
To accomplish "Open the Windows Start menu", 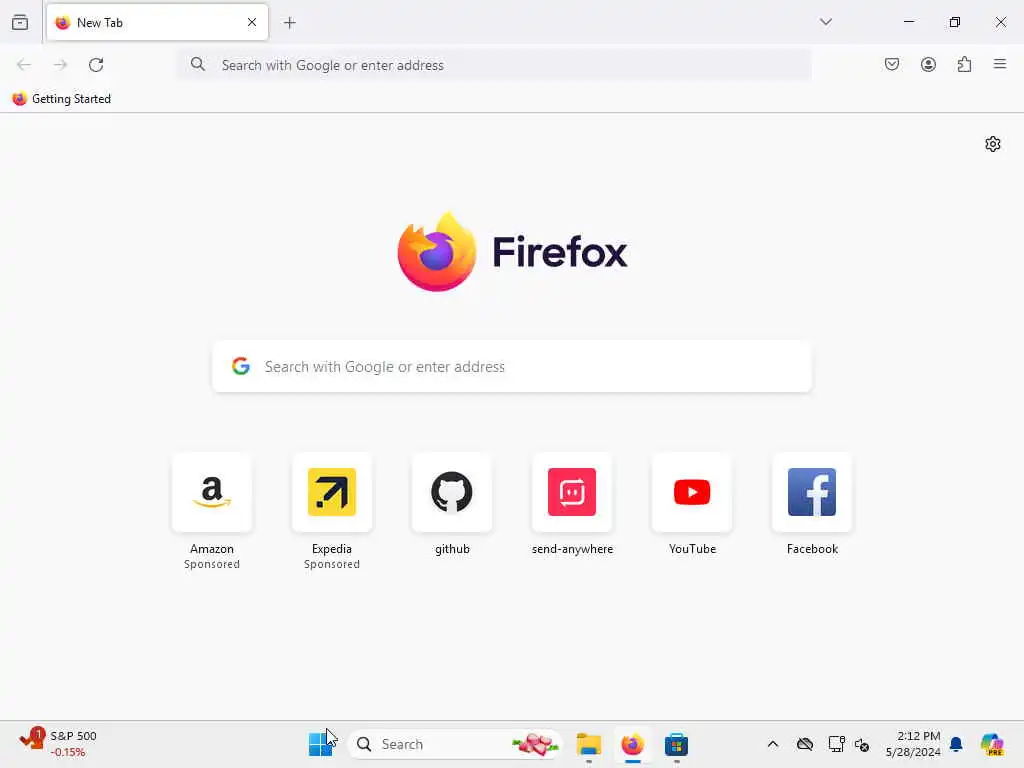I will click(321, 744).
